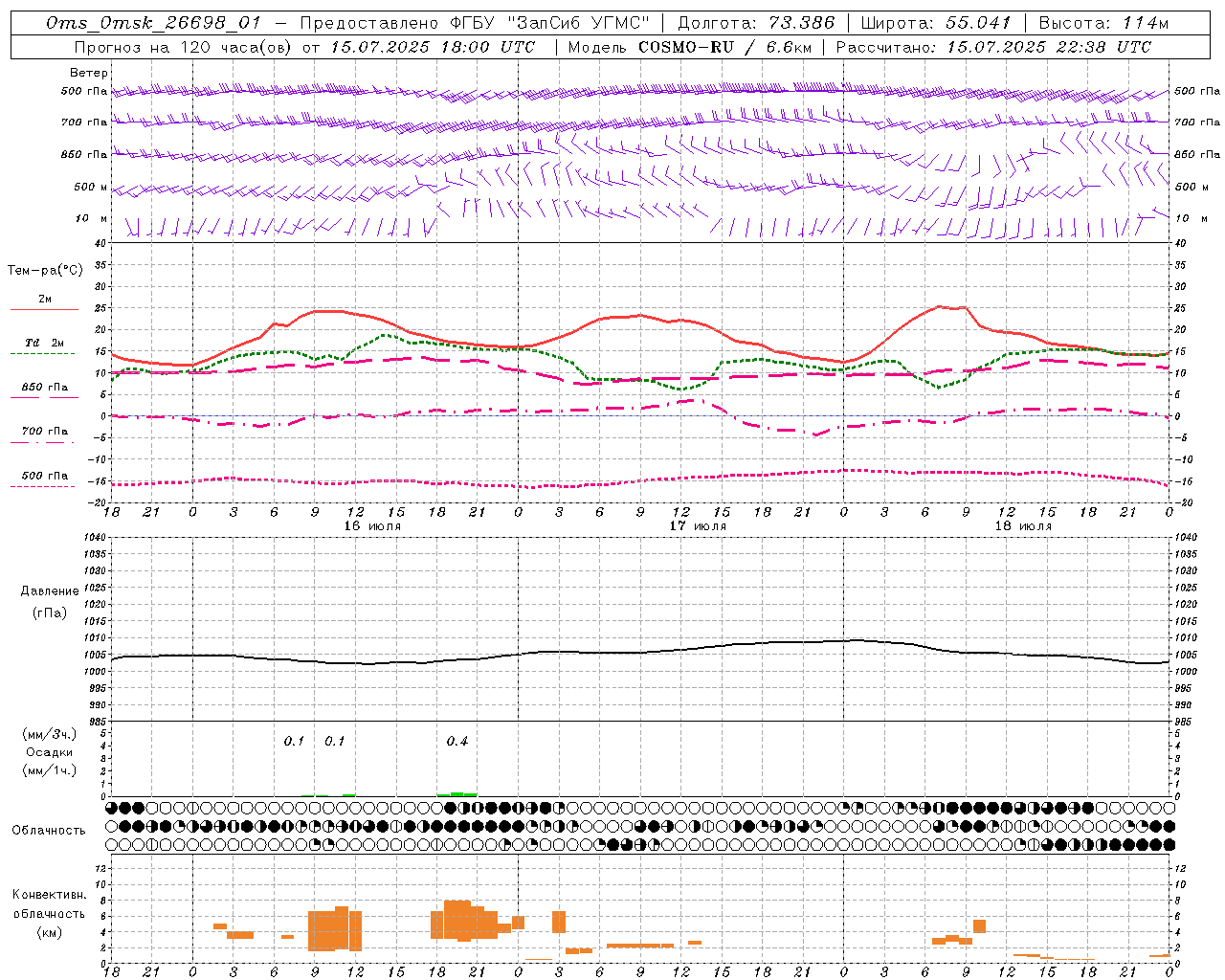Click the Широта: 55.041 header field
Viewport: 1225px width, 980px height.
pos(935,23)
